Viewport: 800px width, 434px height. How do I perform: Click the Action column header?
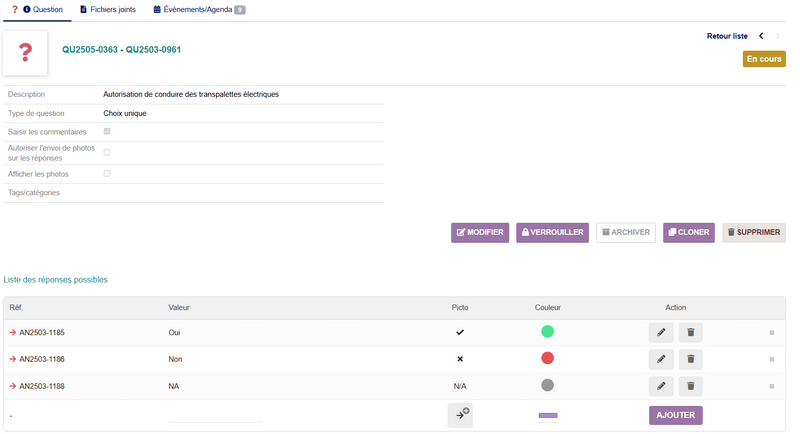676,308
